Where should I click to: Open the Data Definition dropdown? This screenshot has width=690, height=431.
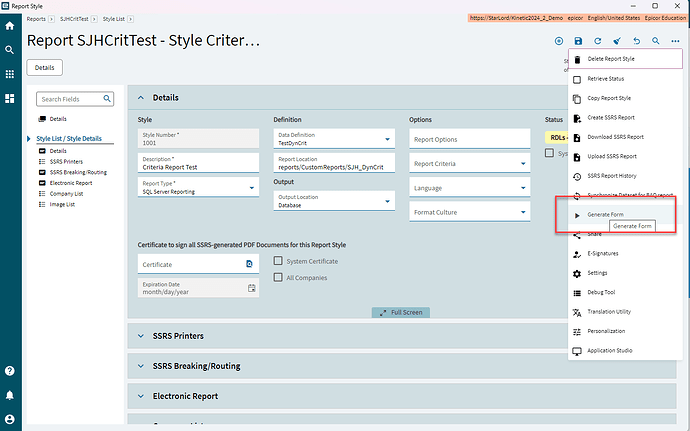[x=387, y=139]
